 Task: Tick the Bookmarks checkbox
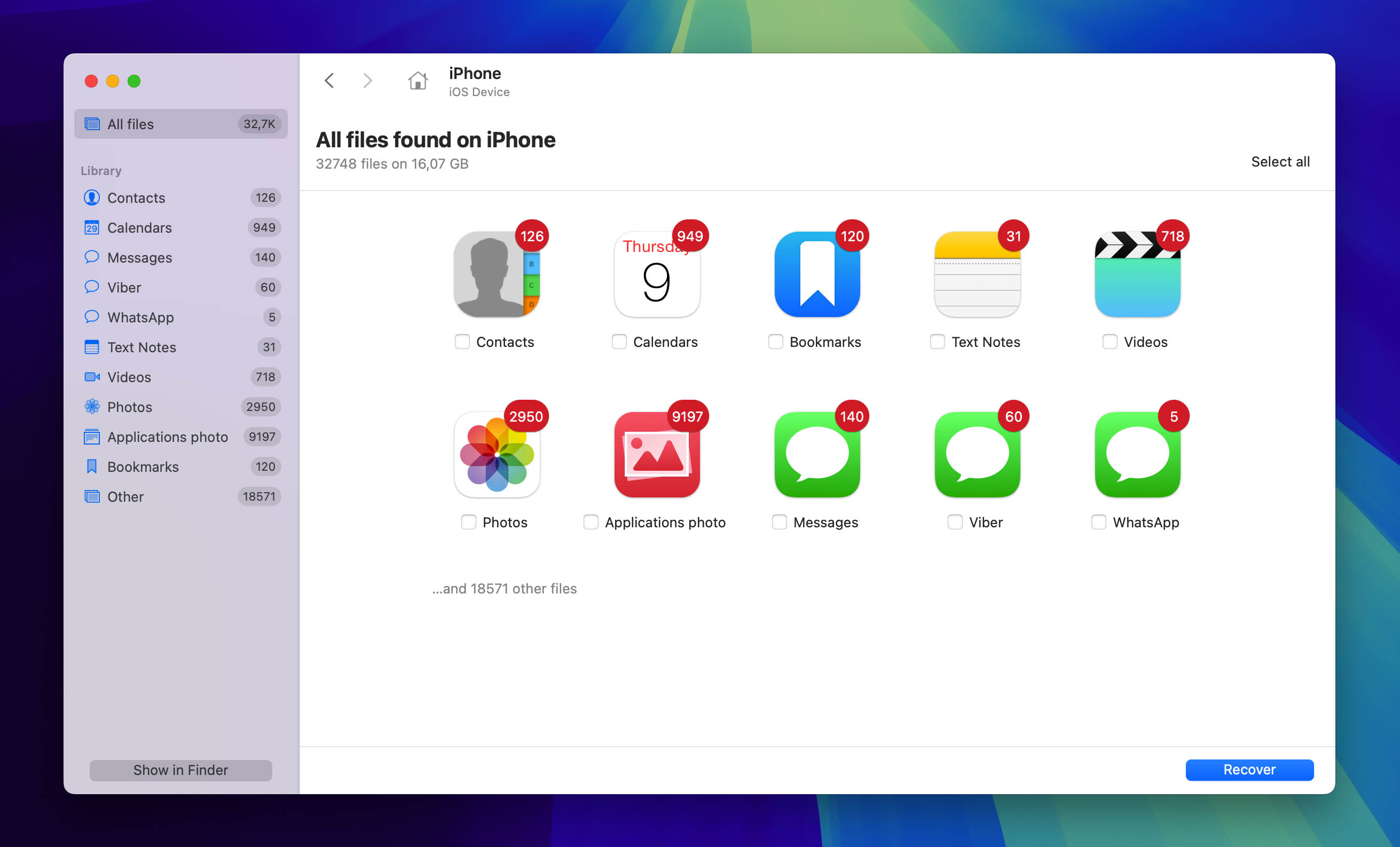click(x=776, y=342)
